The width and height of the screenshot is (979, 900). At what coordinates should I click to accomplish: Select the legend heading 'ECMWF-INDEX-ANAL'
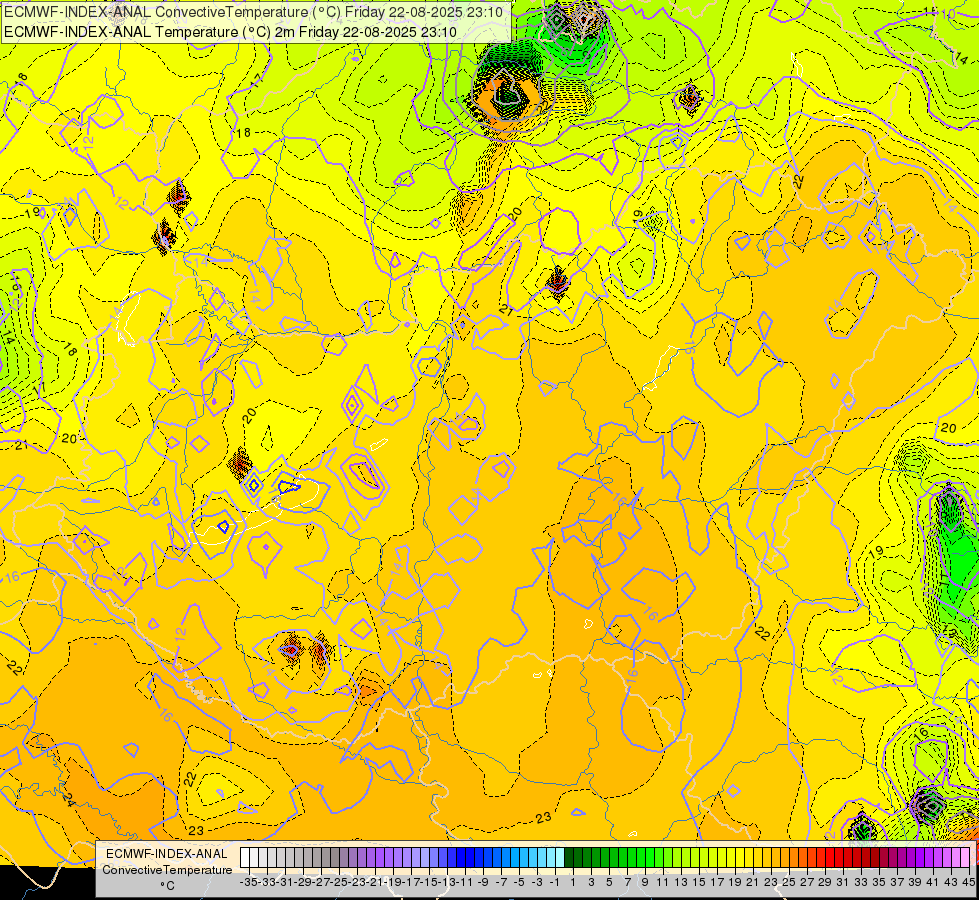tap(167, 854)
